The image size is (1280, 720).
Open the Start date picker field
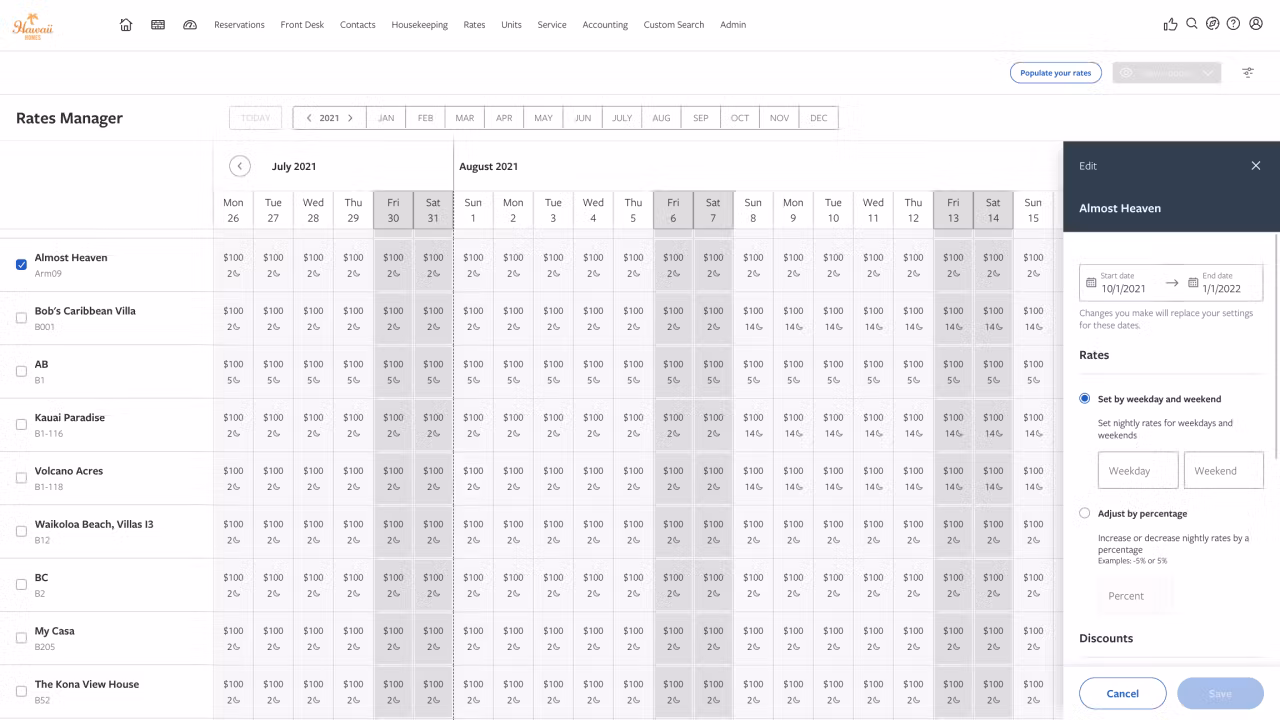pyautogui.click(x=1123, y=283)
